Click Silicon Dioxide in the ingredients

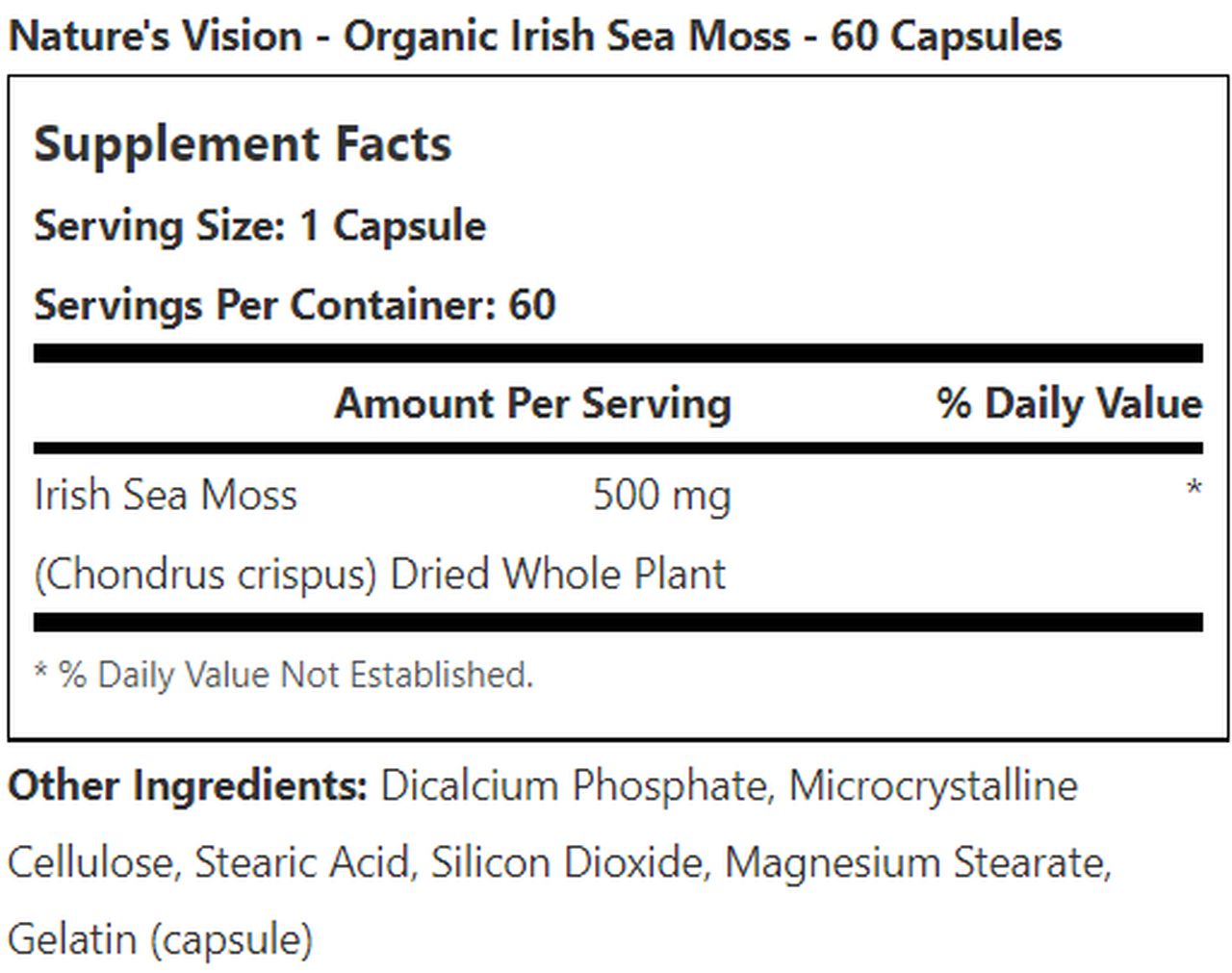[568, 862]
